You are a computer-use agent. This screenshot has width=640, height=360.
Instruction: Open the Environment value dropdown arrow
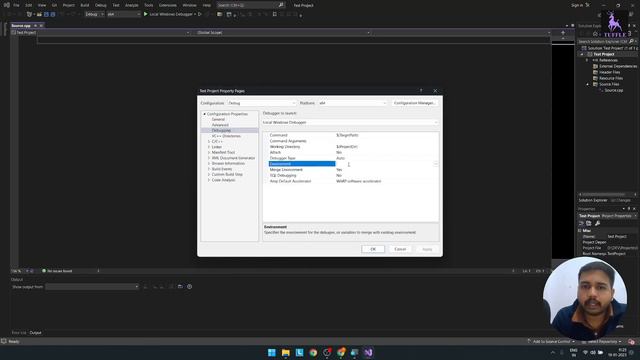coord(436,164)
